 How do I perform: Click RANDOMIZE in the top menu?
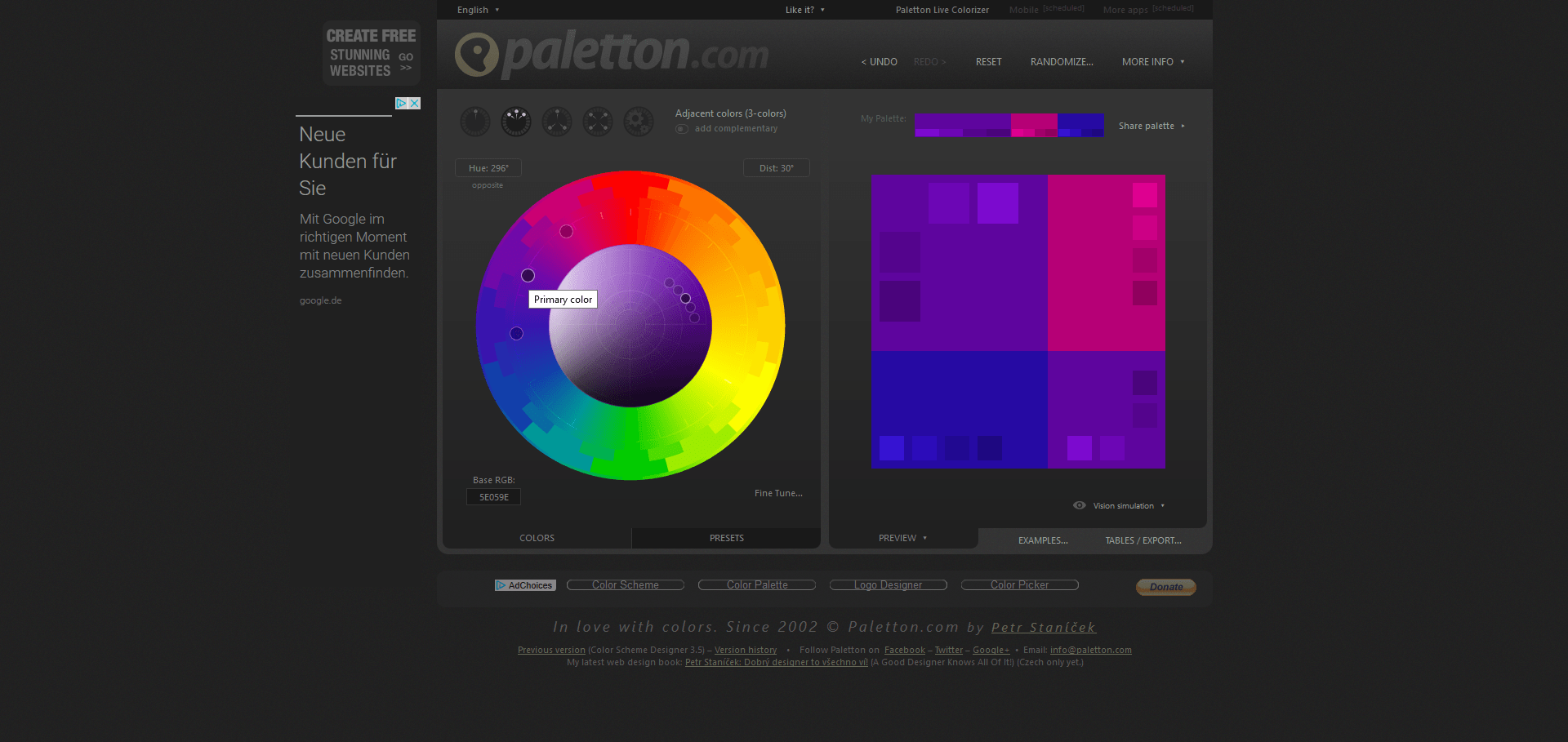click(x=1062, y=62)
